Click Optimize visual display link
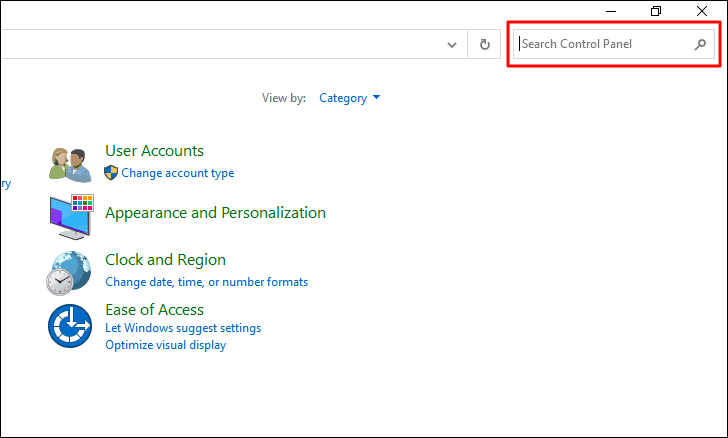Viewport: 728px width, 438px height. point(165,345)
